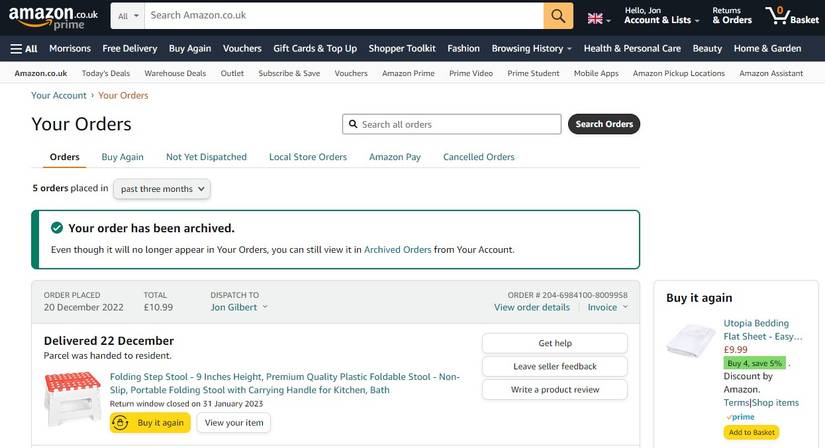Open the search category All dropdown

tap(127, 16)
